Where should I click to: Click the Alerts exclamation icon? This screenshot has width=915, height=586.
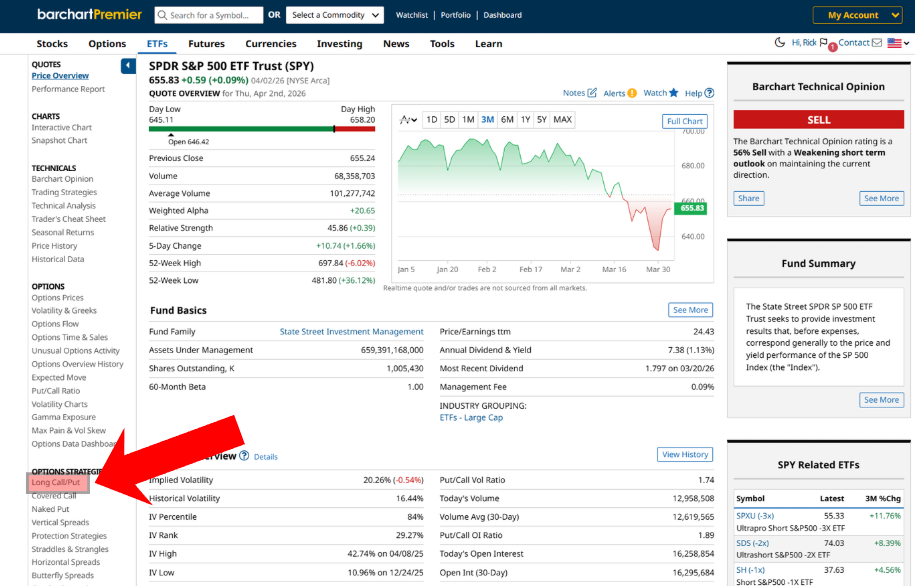coord(632,93)
